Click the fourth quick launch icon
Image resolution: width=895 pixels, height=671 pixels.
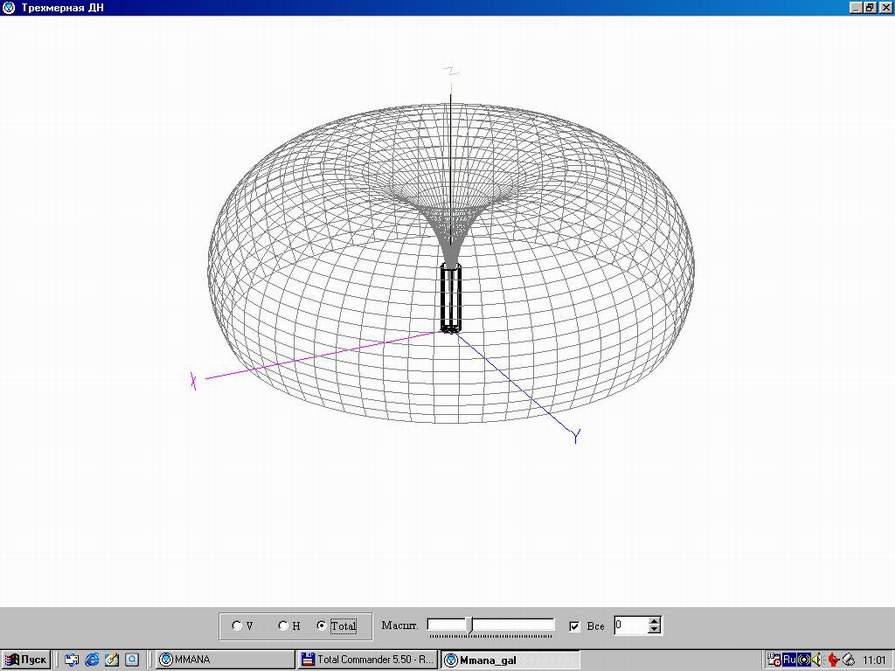[131, 660]
